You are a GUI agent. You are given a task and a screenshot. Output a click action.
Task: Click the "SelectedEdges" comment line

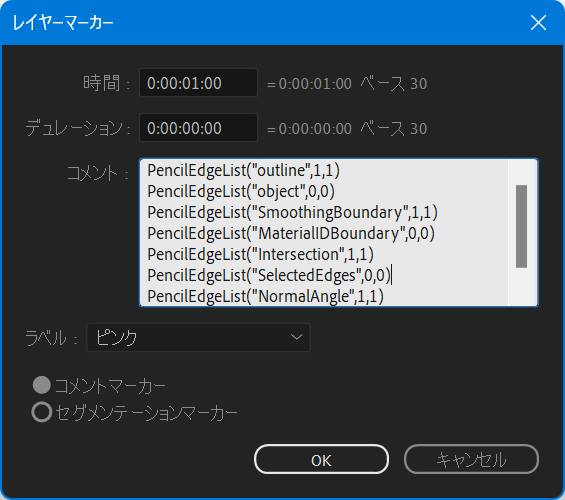pyautogui.click(x=269, y=275)
